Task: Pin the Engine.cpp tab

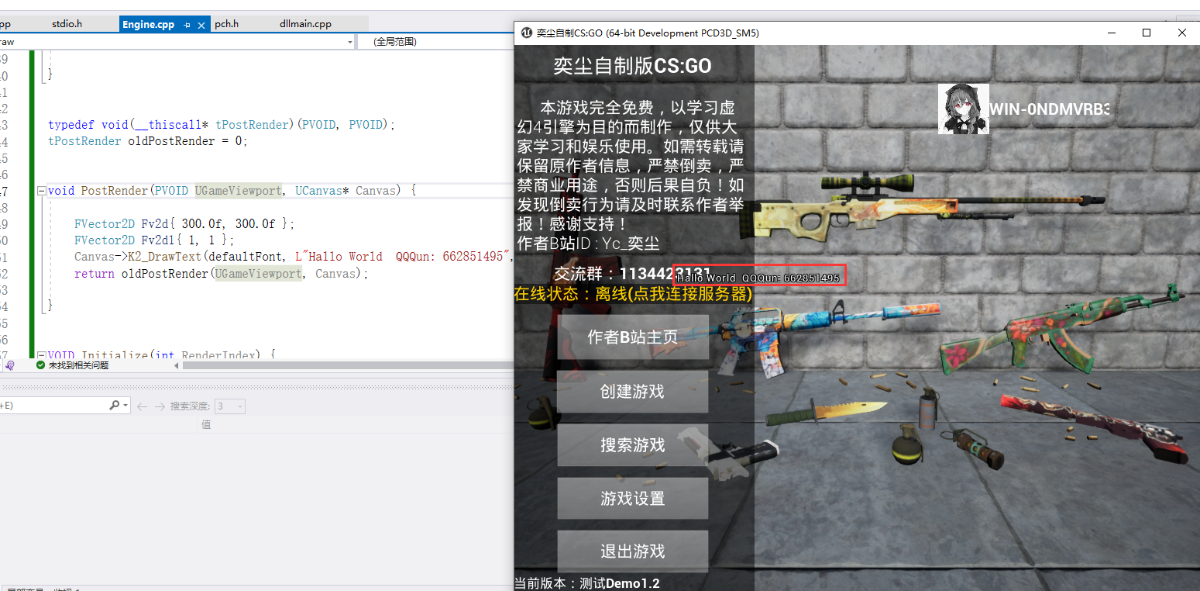Action: coord(187,24)
